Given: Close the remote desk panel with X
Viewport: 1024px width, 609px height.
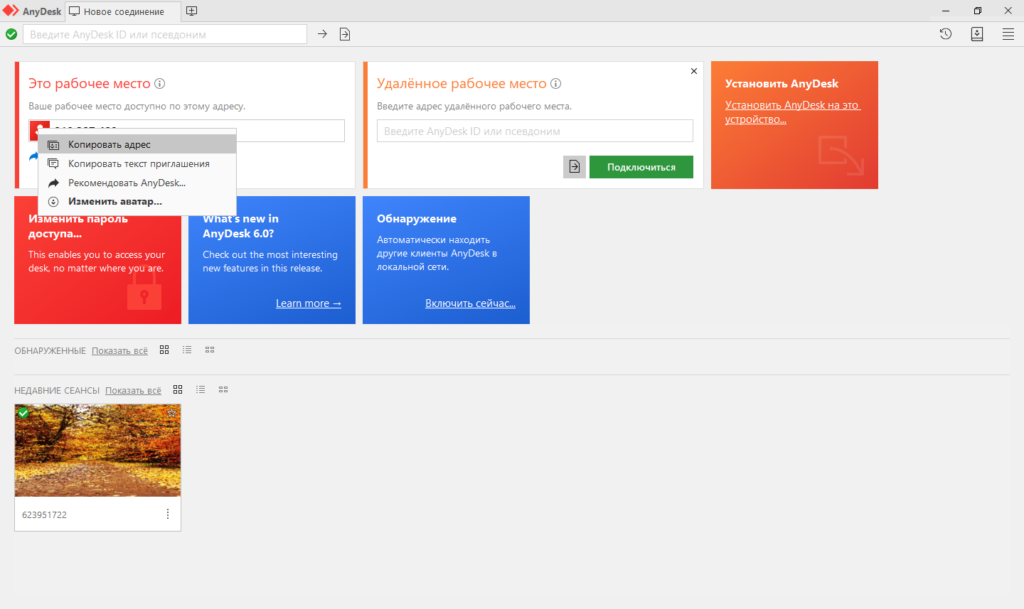Looking at the screenshot, I should [694, 71].
